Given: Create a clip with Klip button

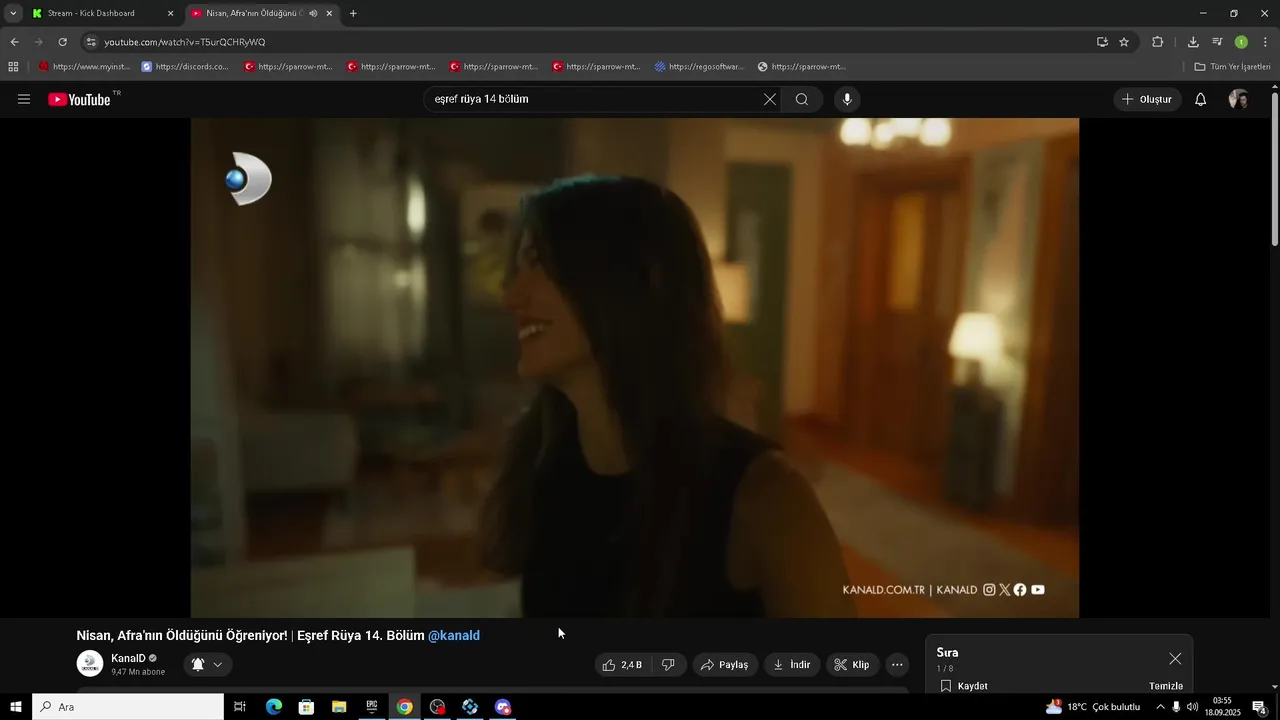Looking at the screenshot, I should click(x=852, y=665).
